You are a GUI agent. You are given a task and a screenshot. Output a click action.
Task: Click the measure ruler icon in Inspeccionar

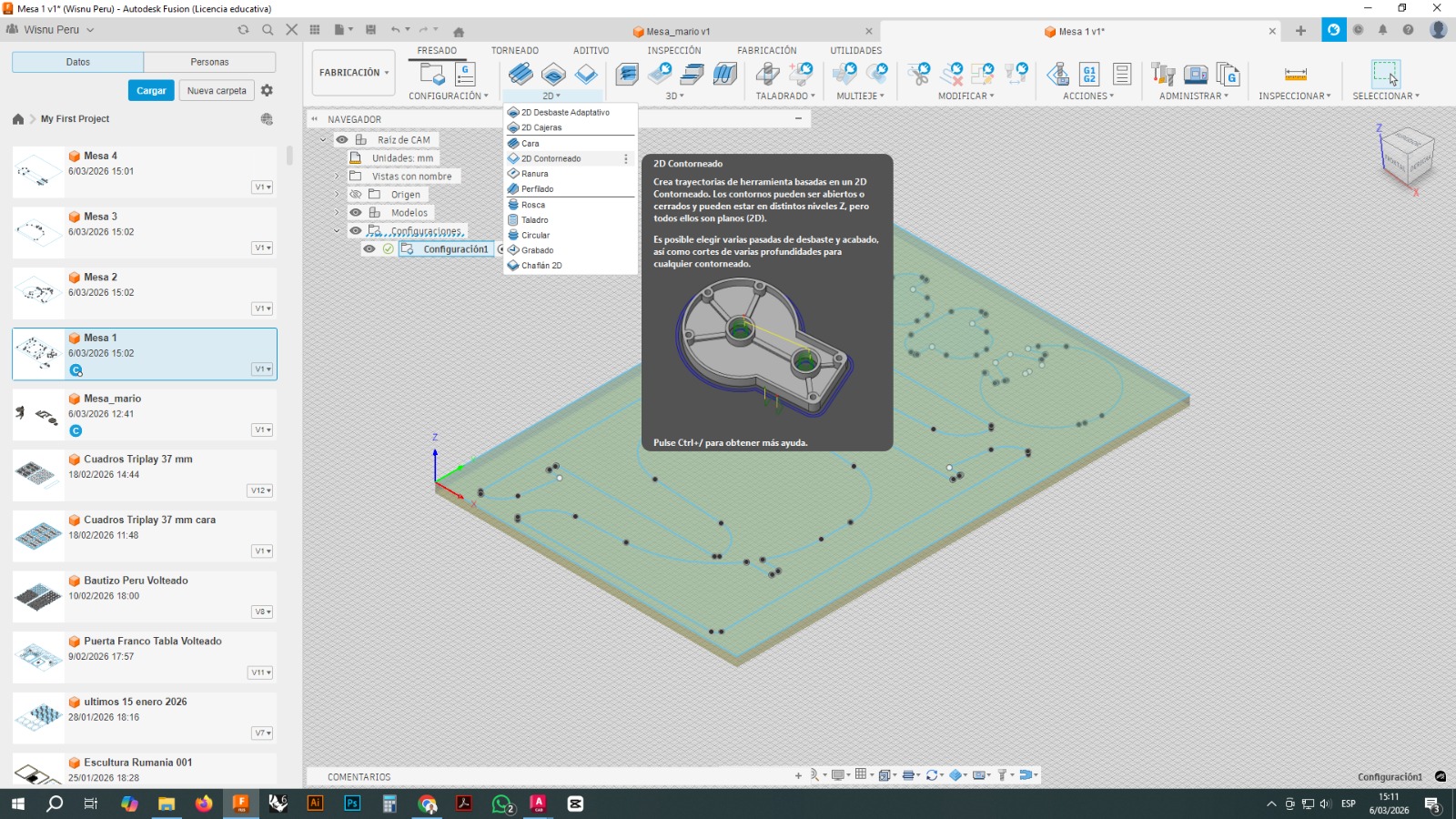(1295, 74)
